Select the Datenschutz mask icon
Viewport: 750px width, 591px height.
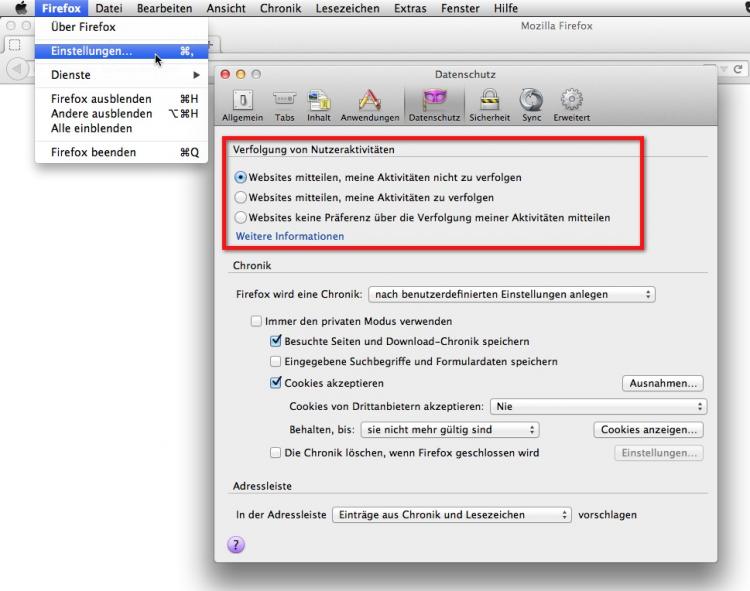tap(435, 104)
